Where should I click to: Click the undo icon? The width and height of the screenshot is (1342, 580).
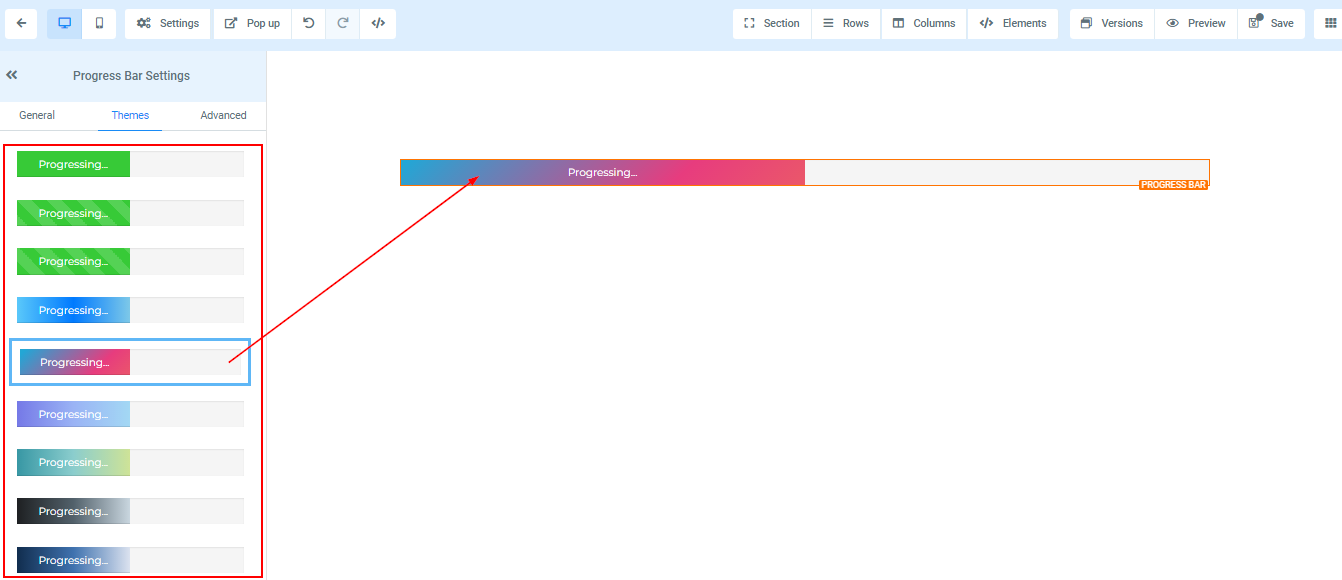click(309, 23)
